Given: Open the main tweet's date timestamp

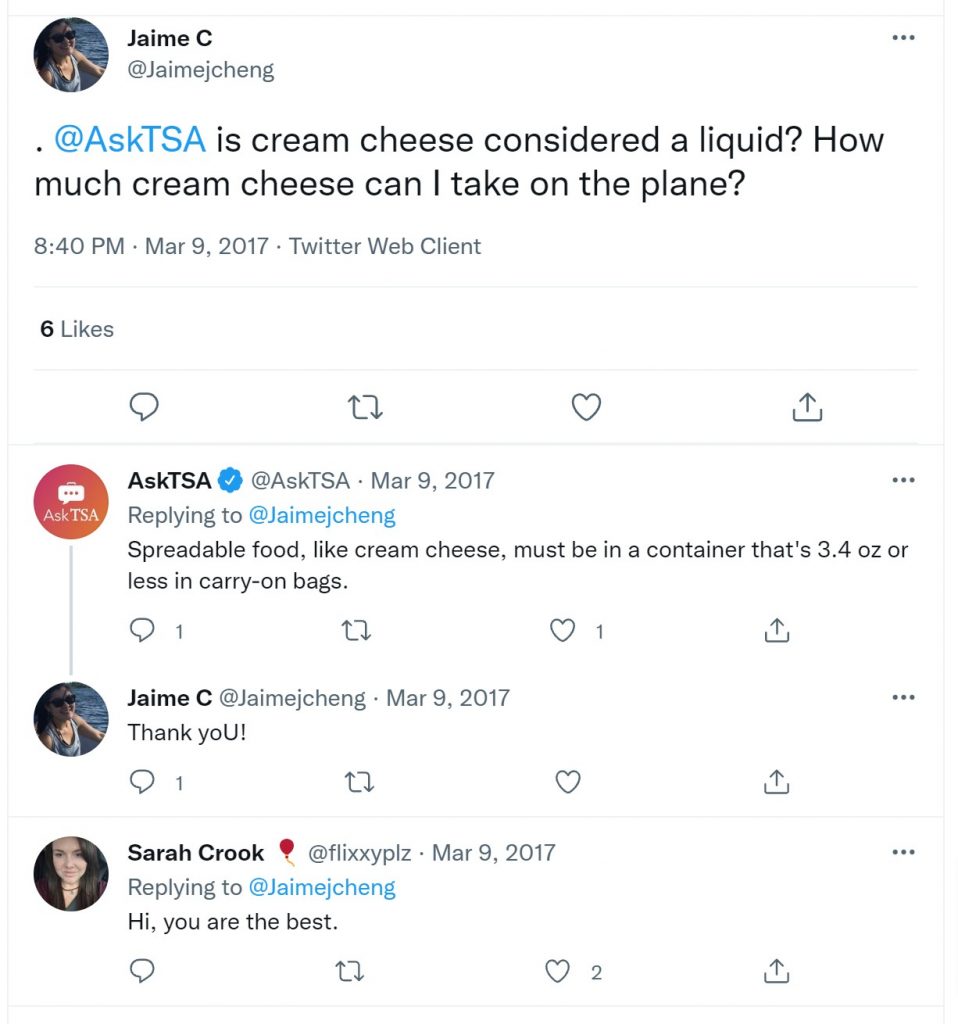Looking at the screenshot, I should (206, 246).
